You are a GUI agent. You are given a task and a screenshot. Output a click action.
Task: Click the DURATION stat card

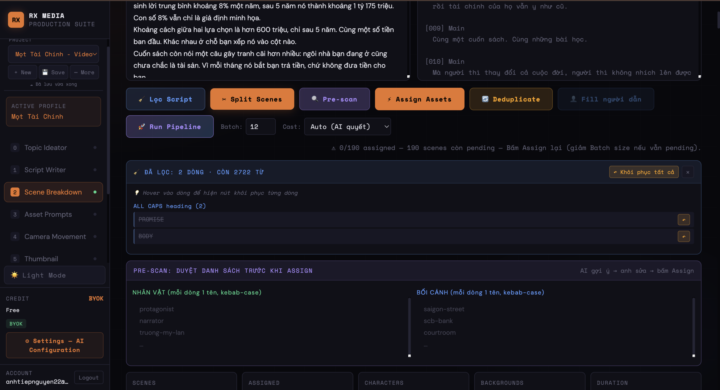tap(646, 382)
